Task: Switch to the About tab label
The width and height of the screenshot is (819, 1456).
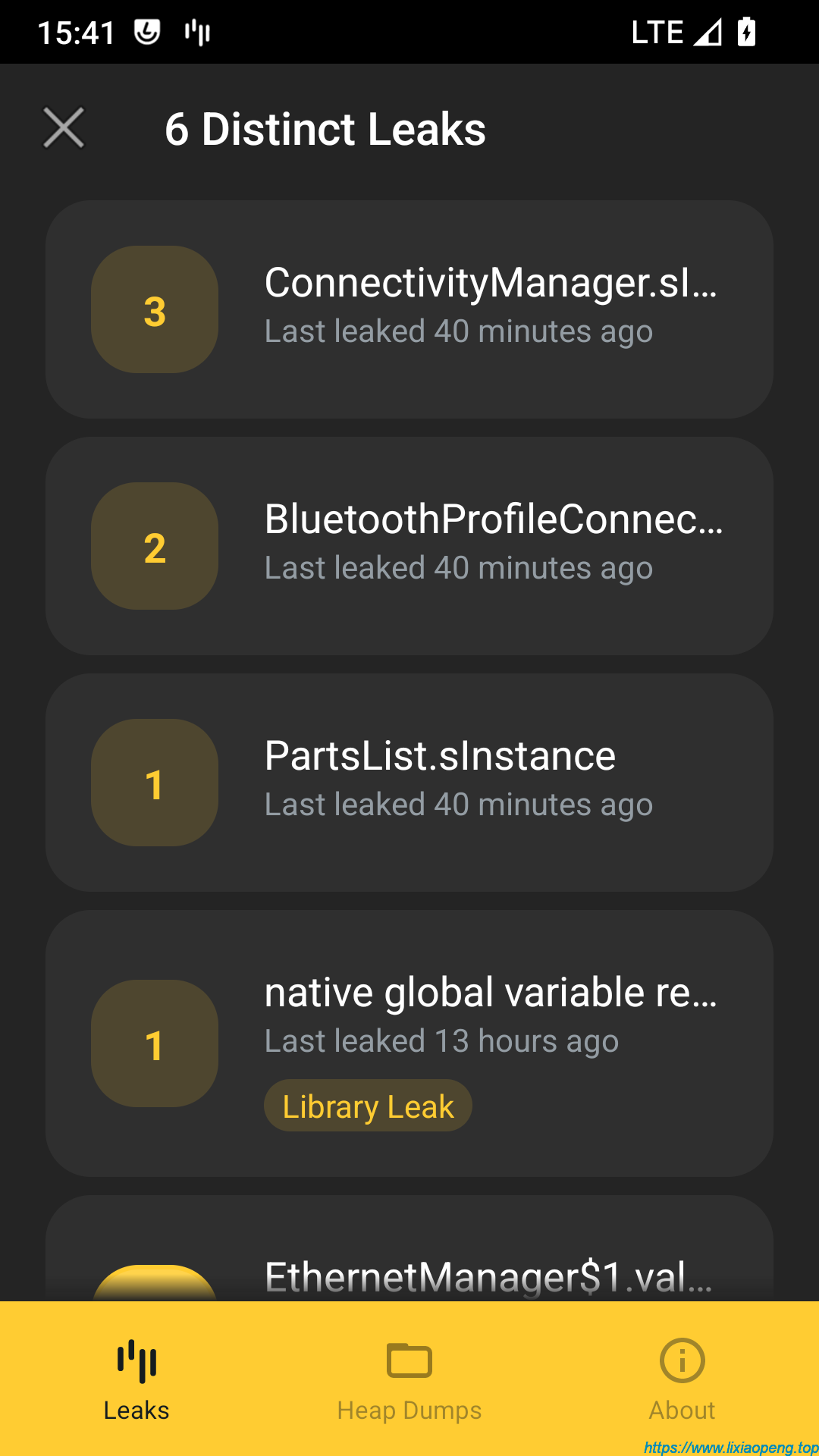Action: (x=682, y=1410)
